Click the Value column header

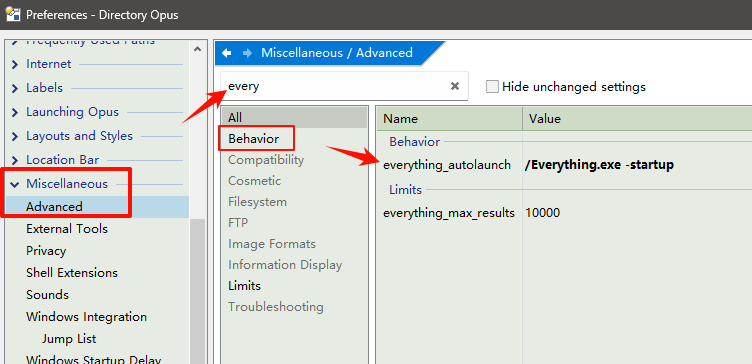click(x=637, y=118)
